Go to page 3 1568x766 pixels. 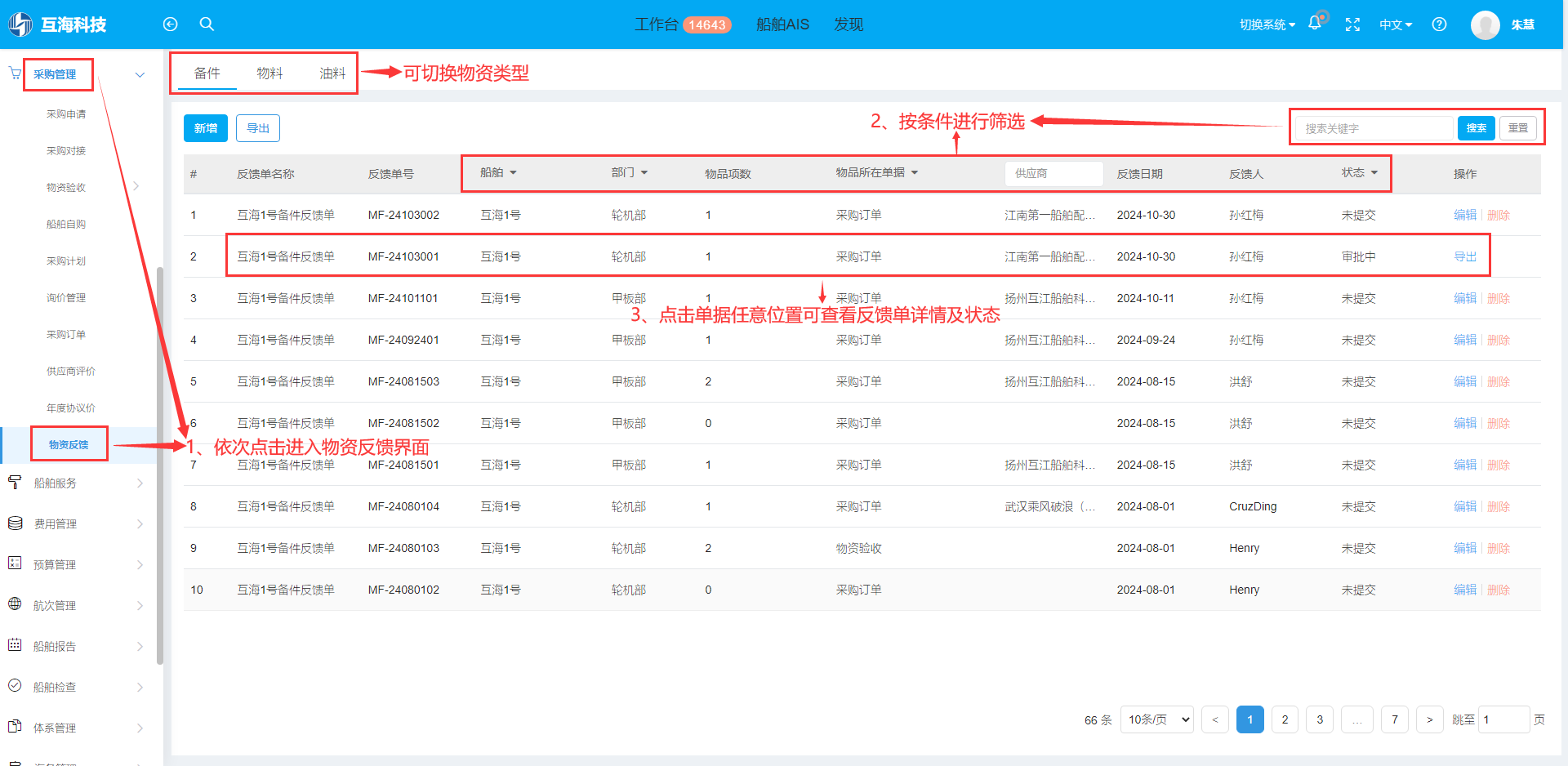1320,719
